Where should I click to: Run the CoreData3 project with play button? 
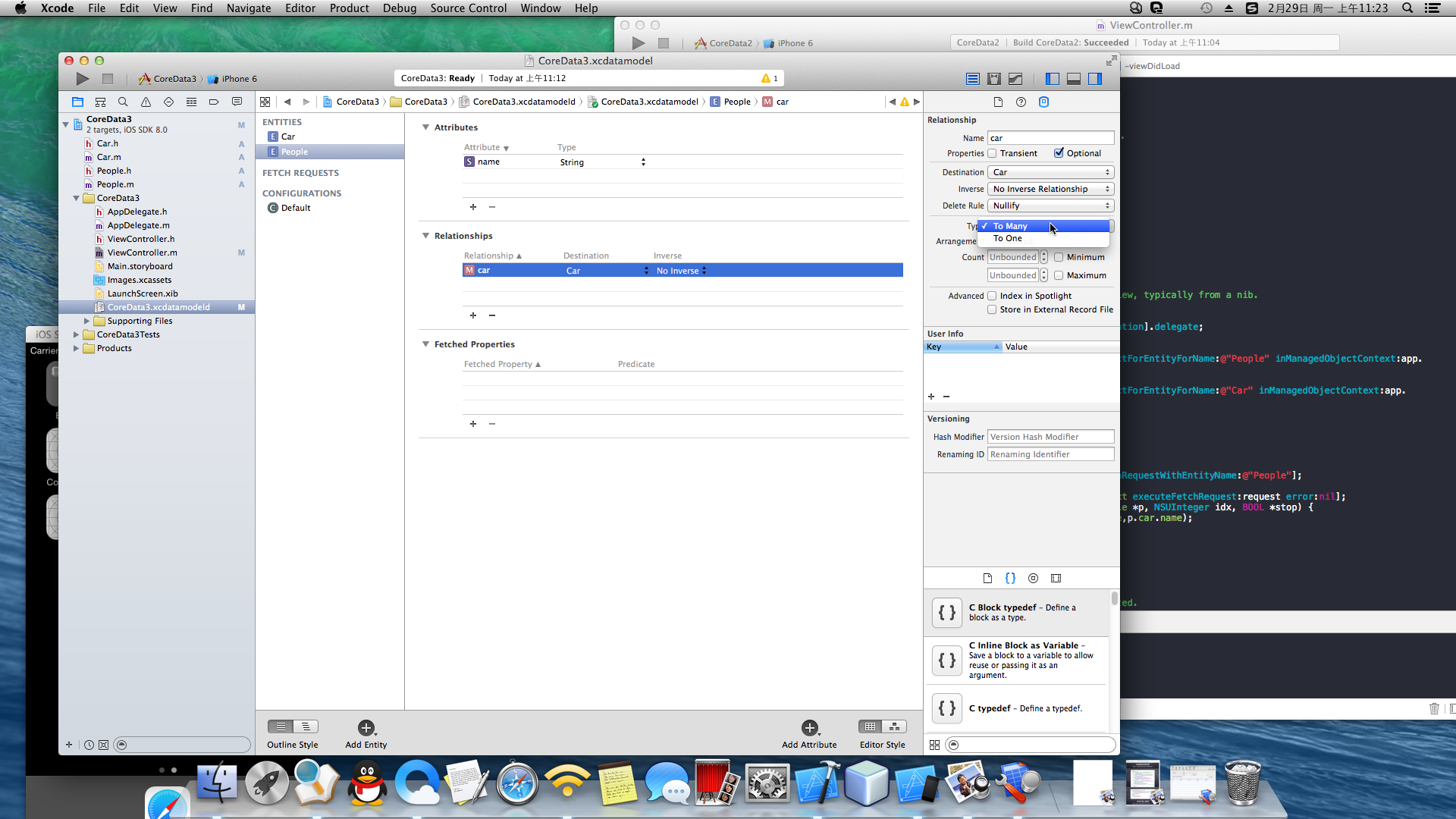coord(83,79)
